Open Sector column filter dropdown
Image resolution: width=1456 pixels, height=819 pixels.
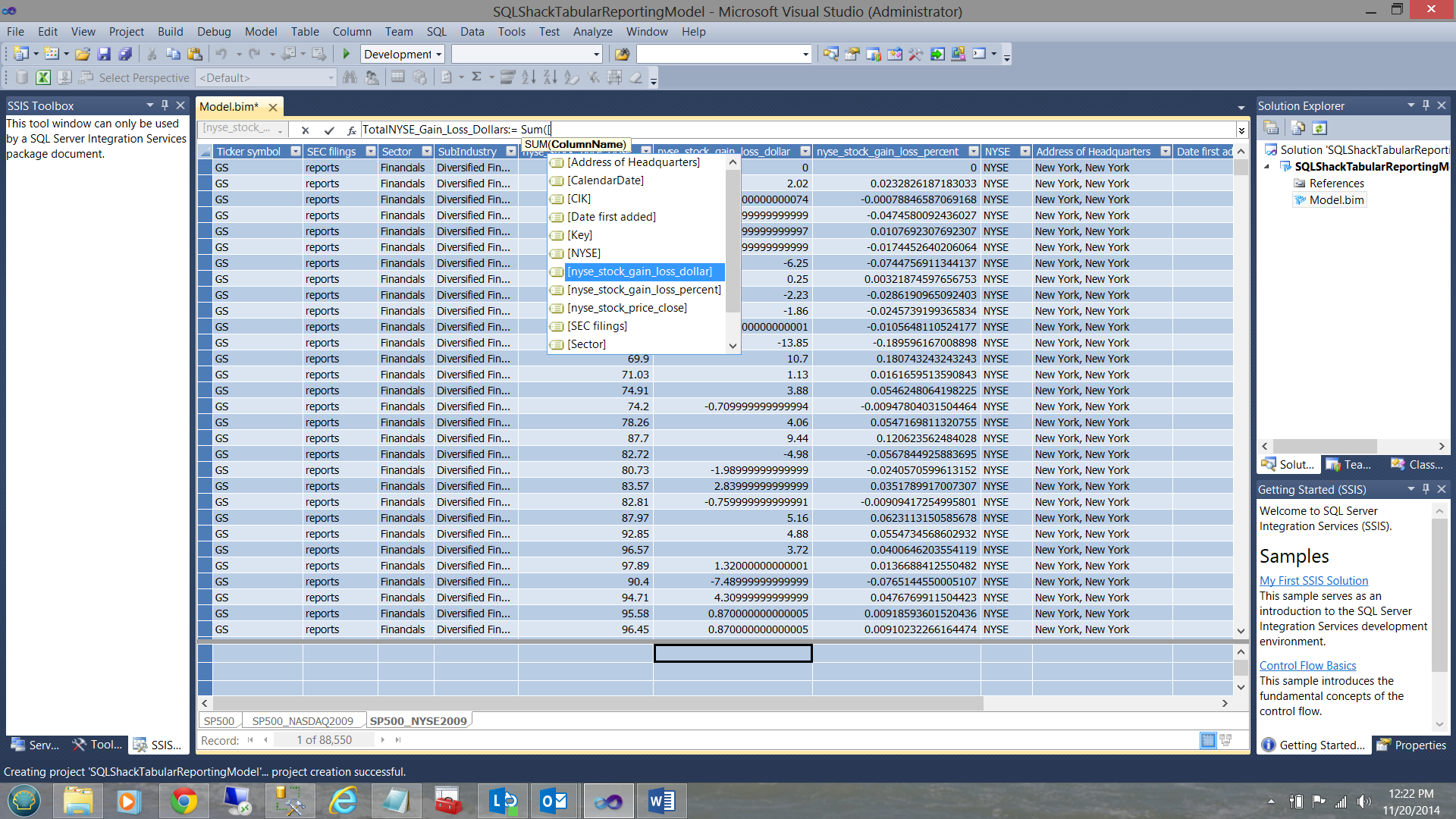[427, 152]
